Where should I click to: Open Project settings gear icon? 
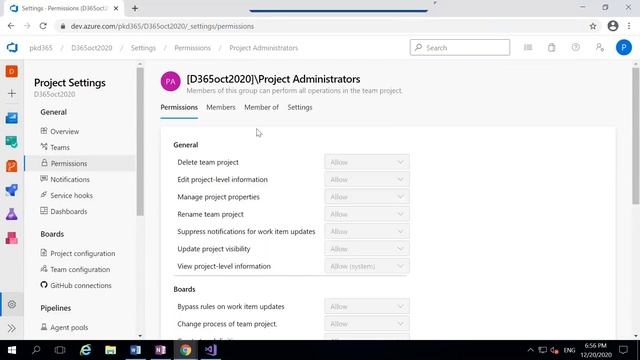(x=12, y=304)
